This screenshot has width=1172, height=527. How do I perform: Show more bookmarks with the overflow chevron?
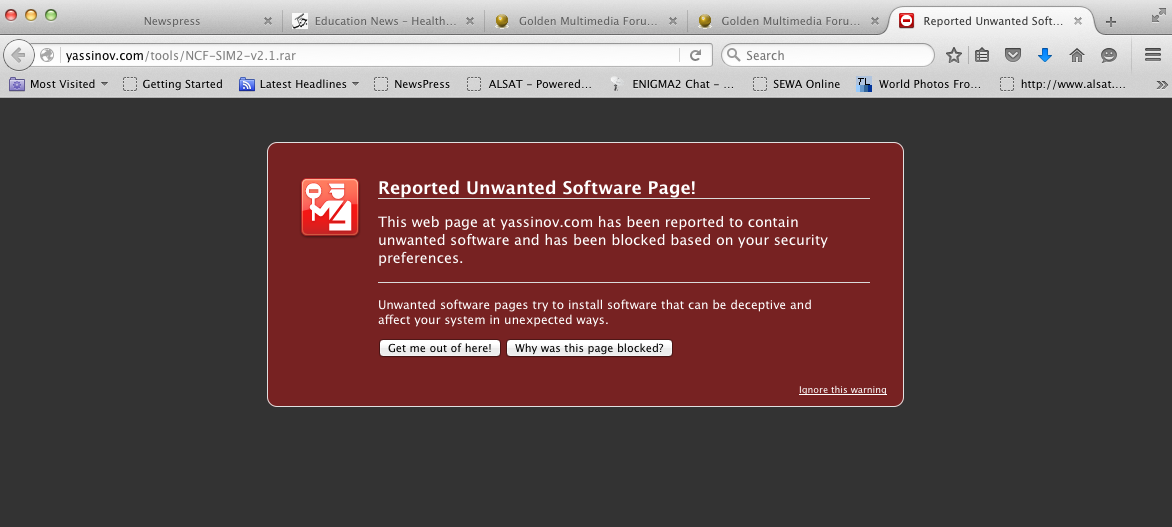1160,85
